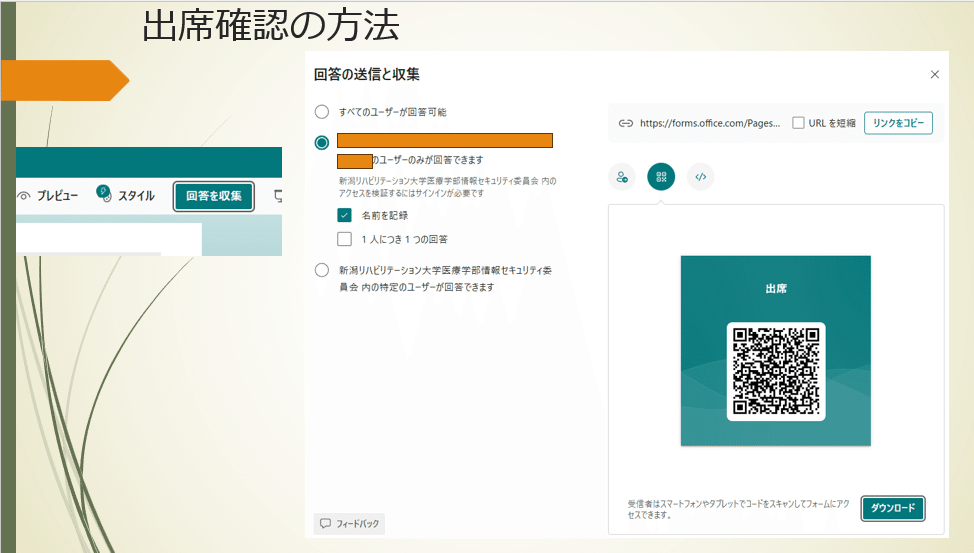Click the 'フィードバック' speech bubble icon
Viewport: 974px width, 553px height.
tap(325, 523)
